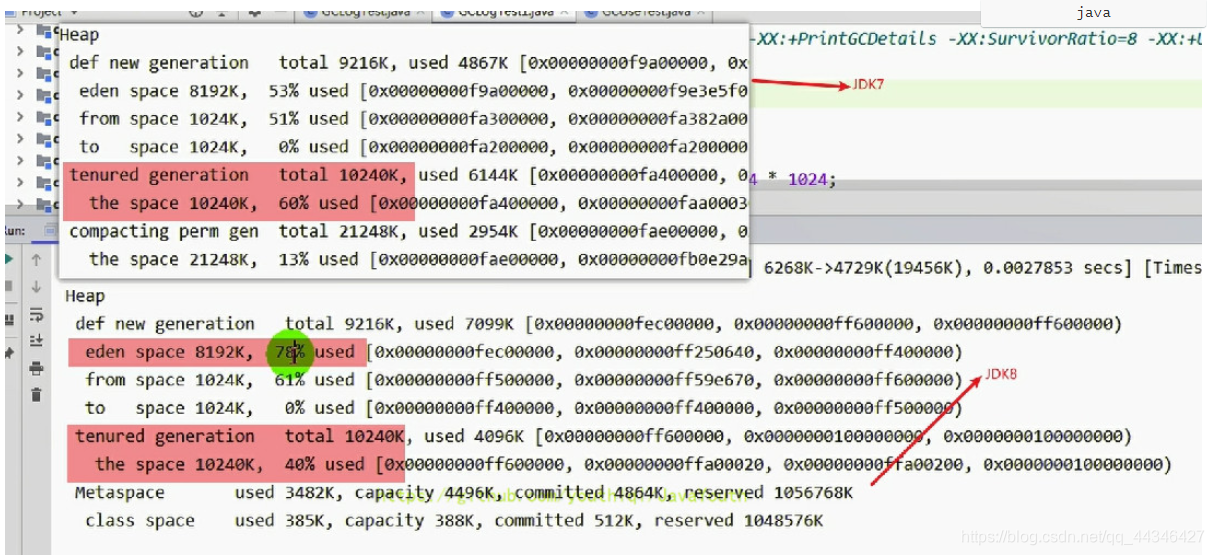Click the Stop process square icon
This screenshot has height=555, width=1214.
pyautogui.click(x=10, y=287)
